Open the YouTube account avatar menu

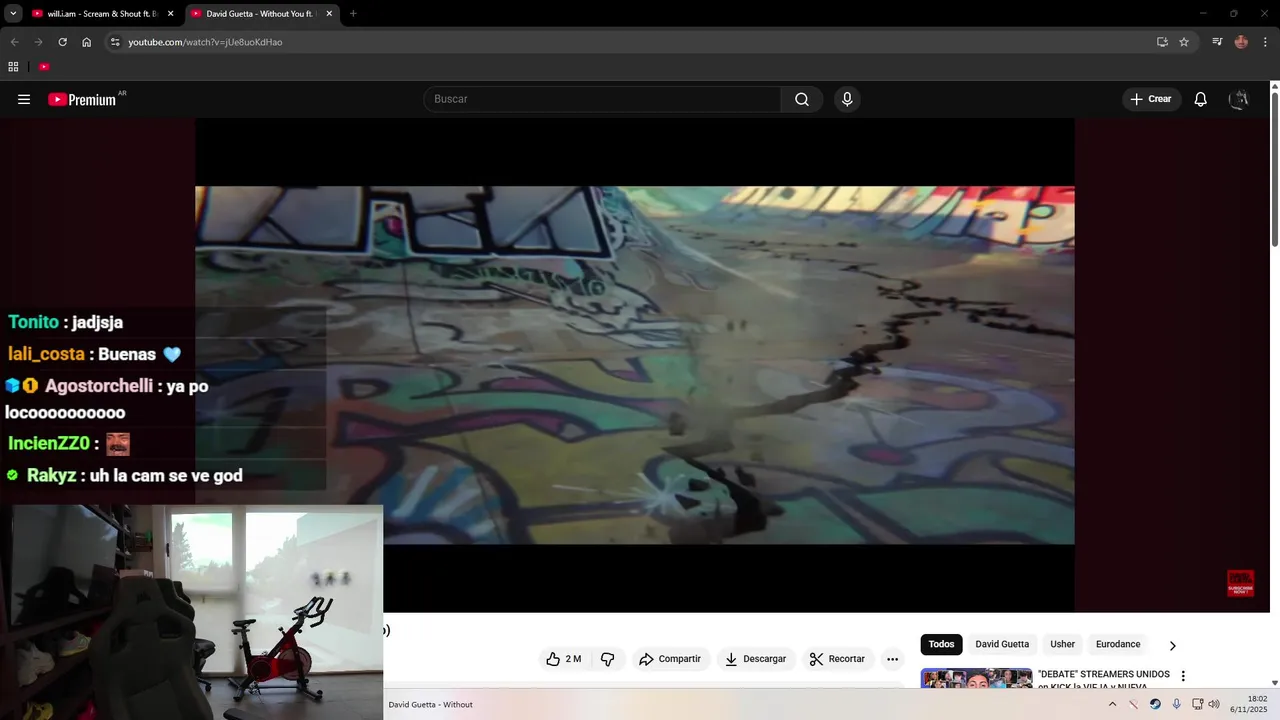pos(1239,99)
